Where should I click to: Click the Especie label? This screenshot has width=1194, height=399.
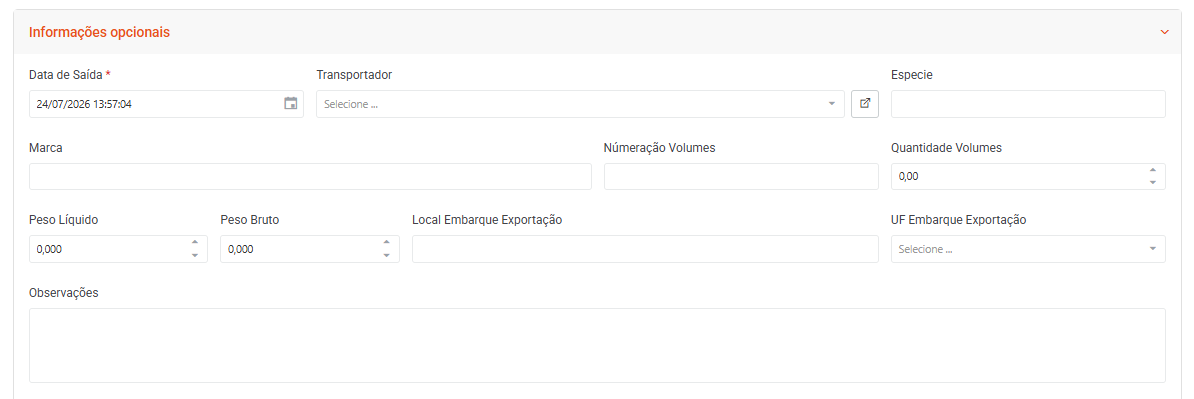911,75
